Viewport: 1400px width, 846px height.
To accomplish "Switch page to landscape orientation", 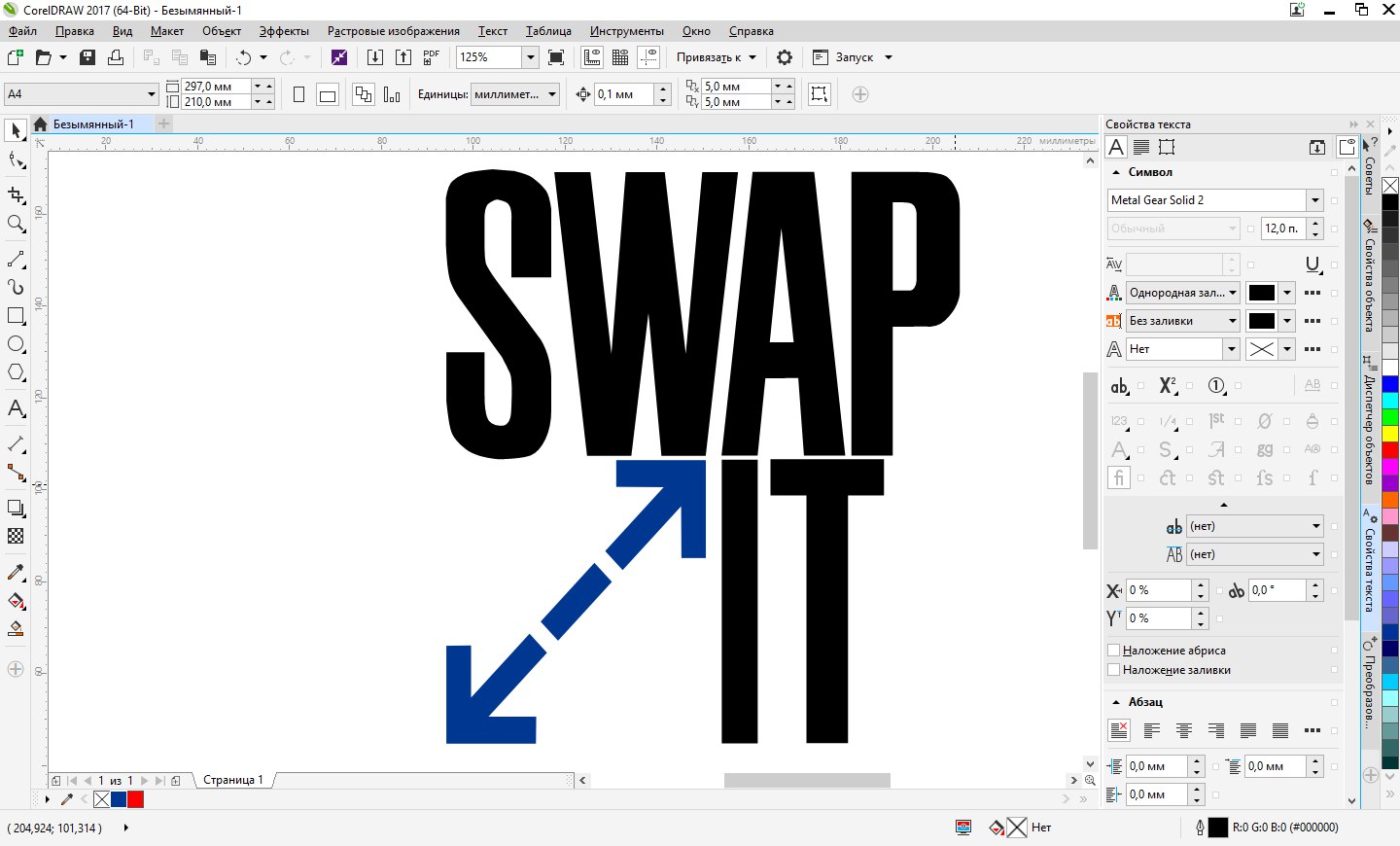I will (x=328, y=94).
